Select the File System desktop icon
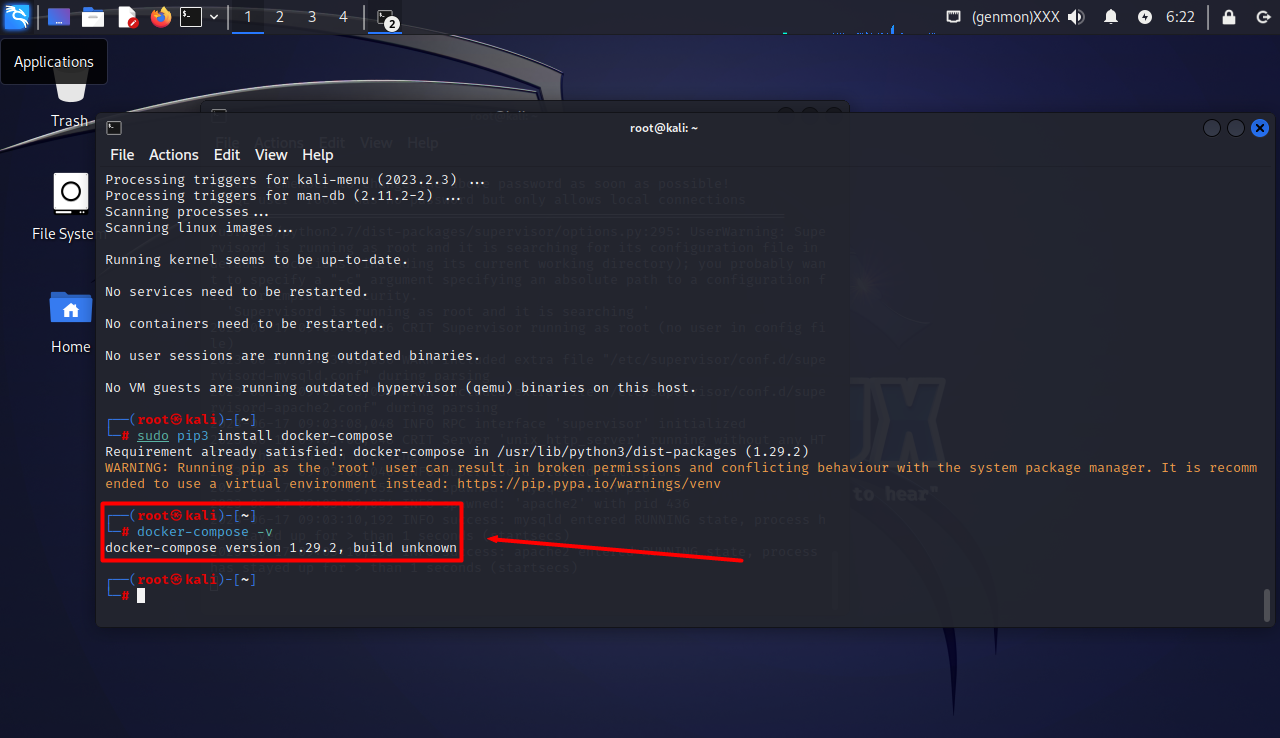Image resolution: width=1280 pixels, height=738 pixels. click(64, 207)
